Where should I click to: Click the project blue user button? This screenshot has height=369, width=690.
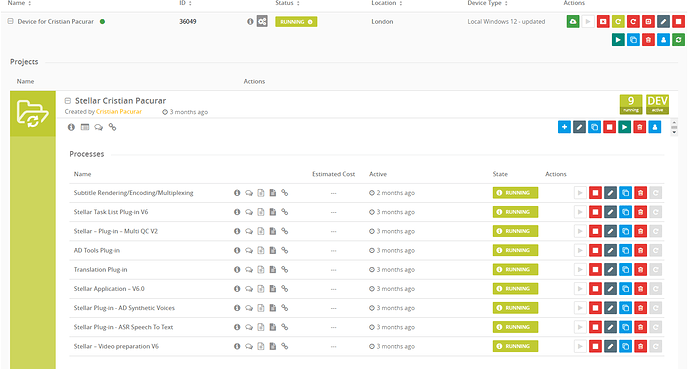(x=655, y=127)
